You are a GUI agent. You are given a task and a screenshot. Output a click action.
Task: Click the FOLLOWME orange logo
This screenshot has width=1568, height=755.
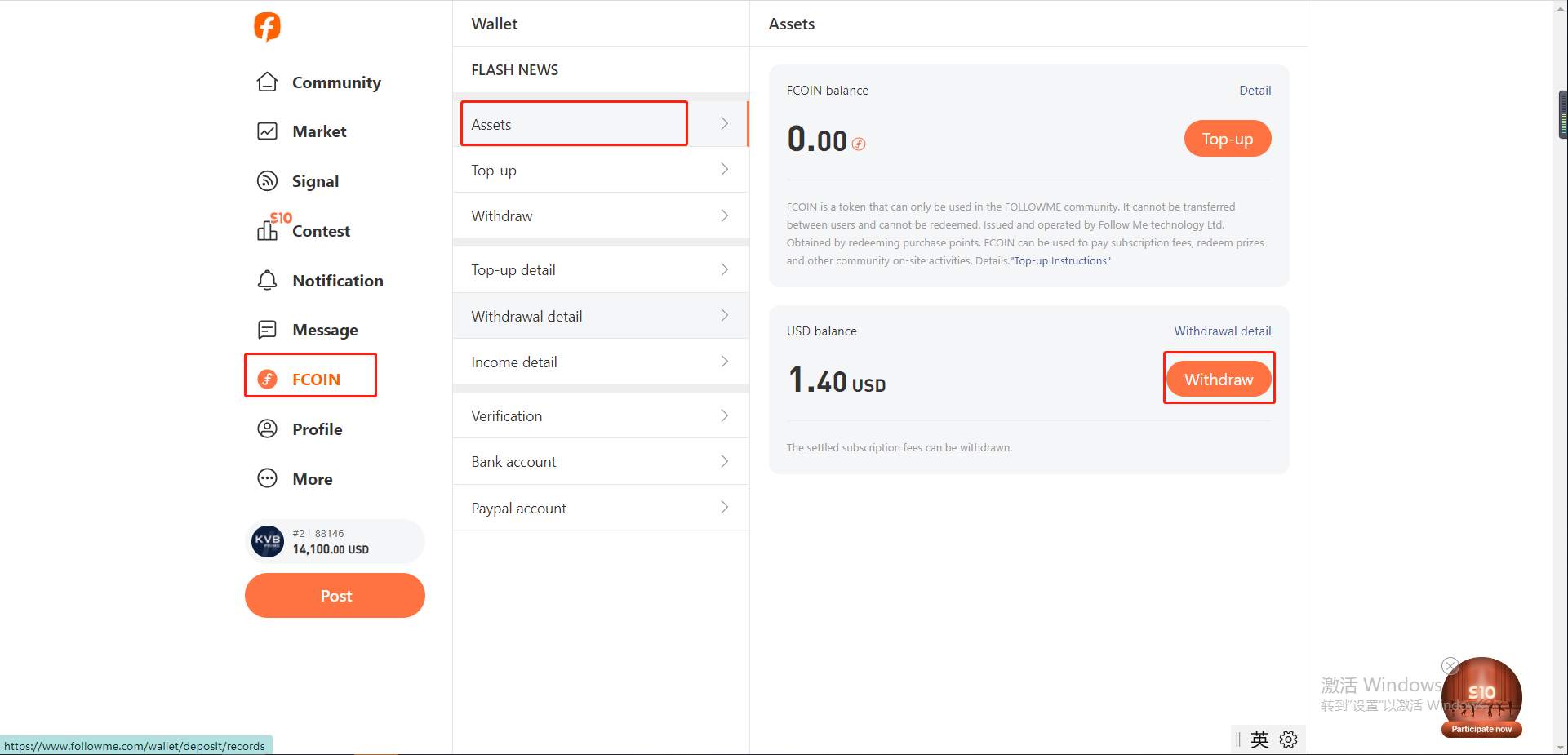click(267, 27)
